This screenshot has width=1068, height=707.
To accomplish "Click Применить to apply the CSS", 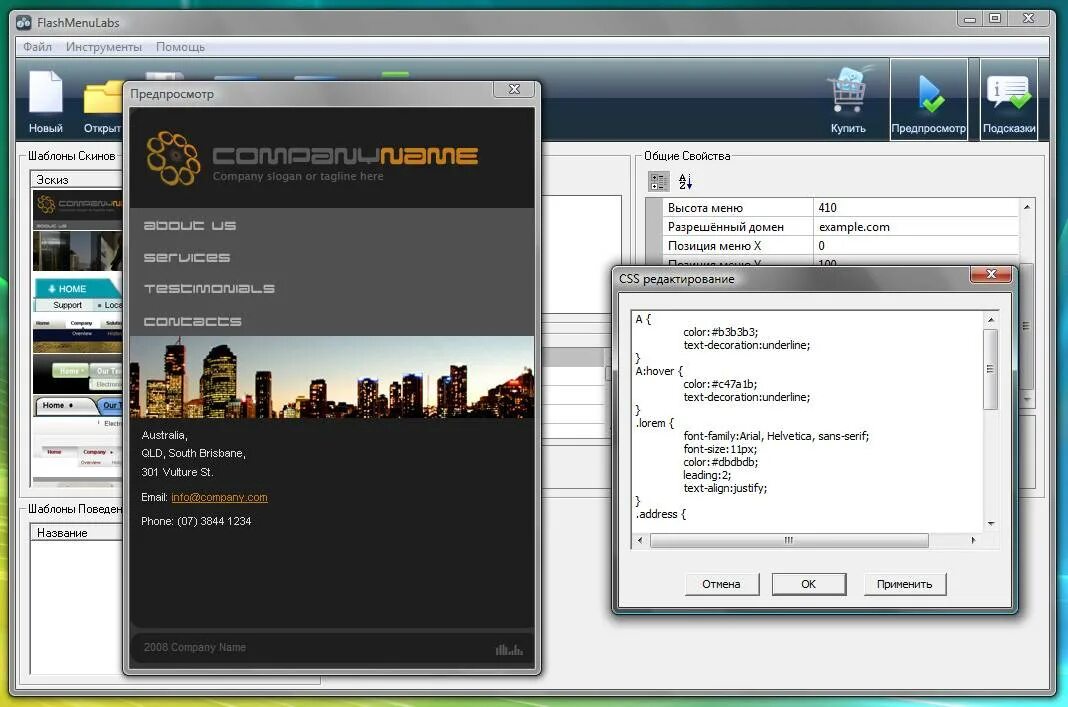I will pos(905,584).
